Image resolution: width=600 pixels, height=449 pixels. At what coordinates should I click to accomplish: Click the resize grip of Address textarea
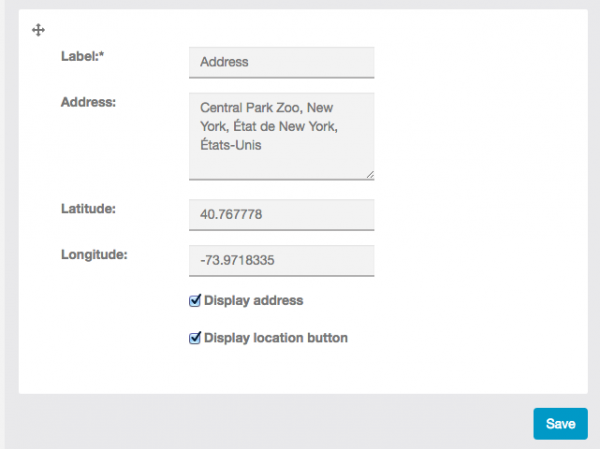tap(369, 174)
